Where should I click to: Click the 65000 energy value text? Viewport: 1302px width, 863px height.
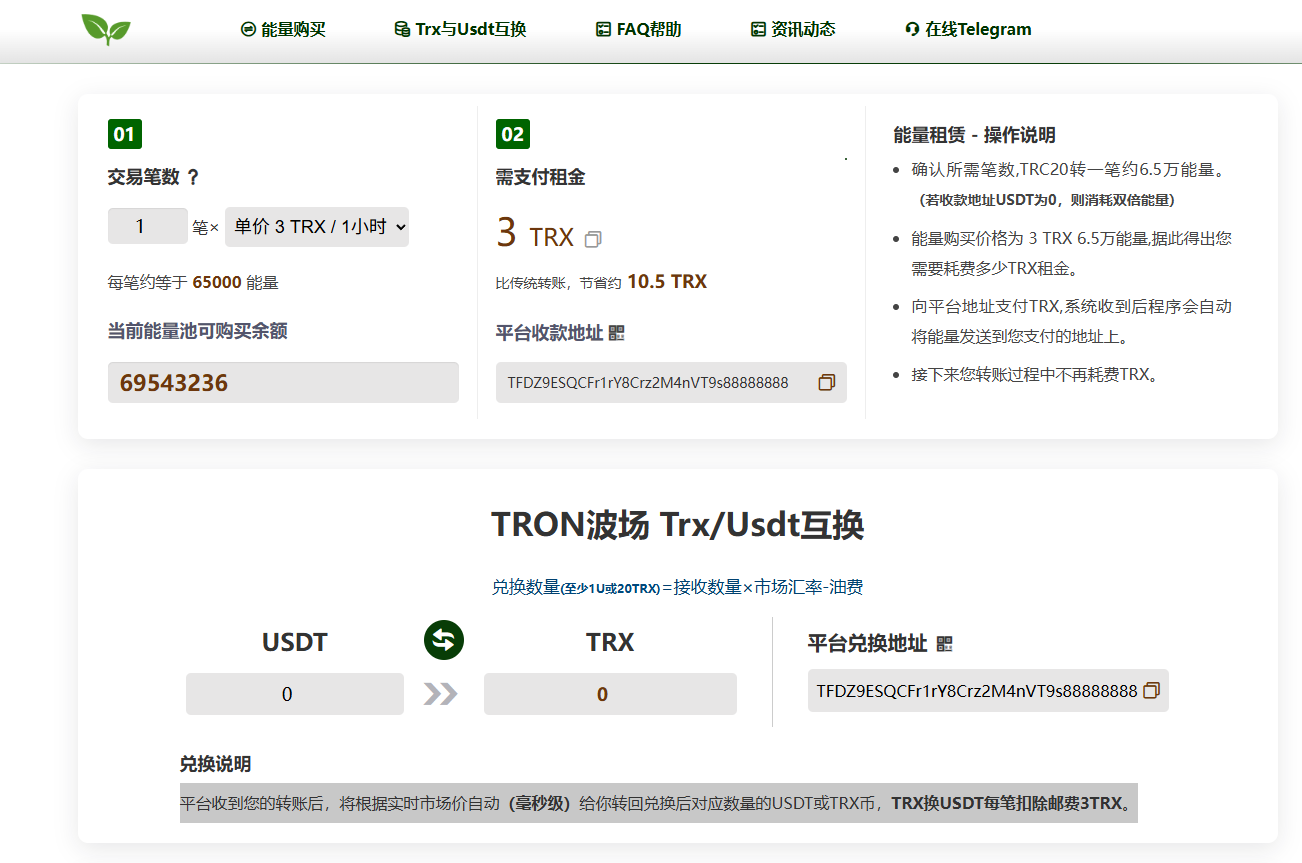(x=217, y=283)
